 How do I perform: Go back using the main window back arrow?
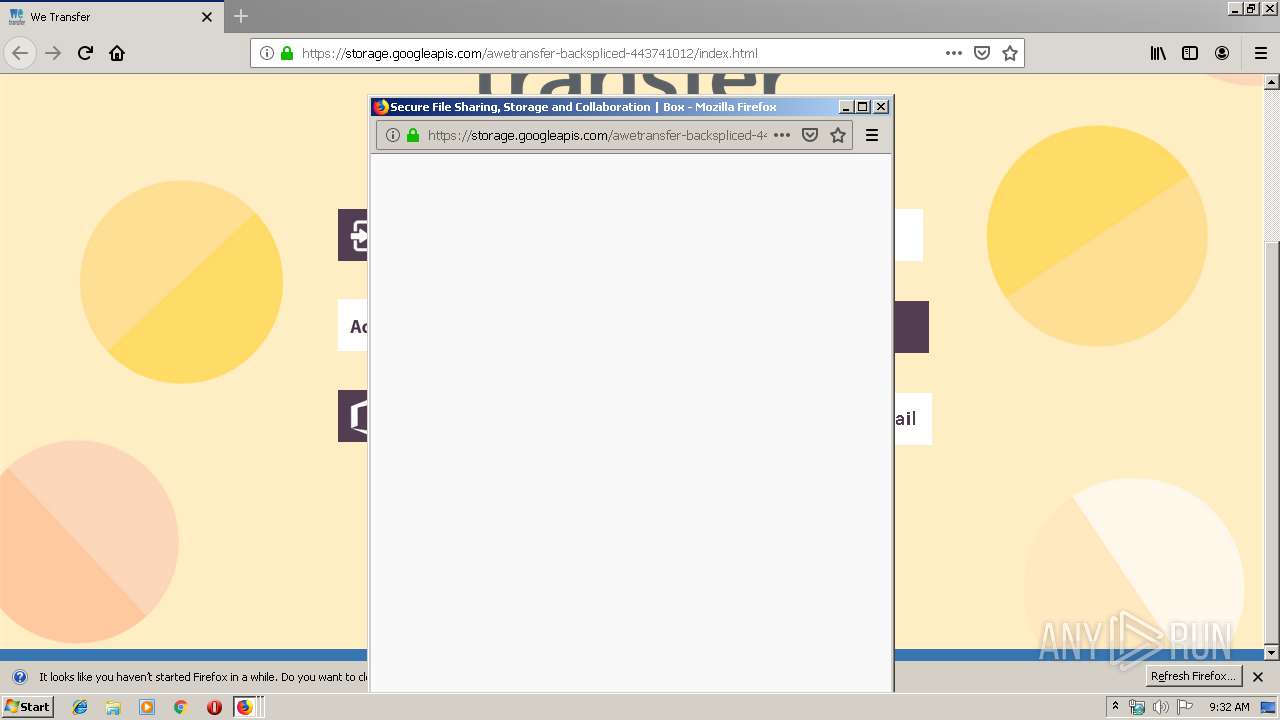tap(20, 53)
